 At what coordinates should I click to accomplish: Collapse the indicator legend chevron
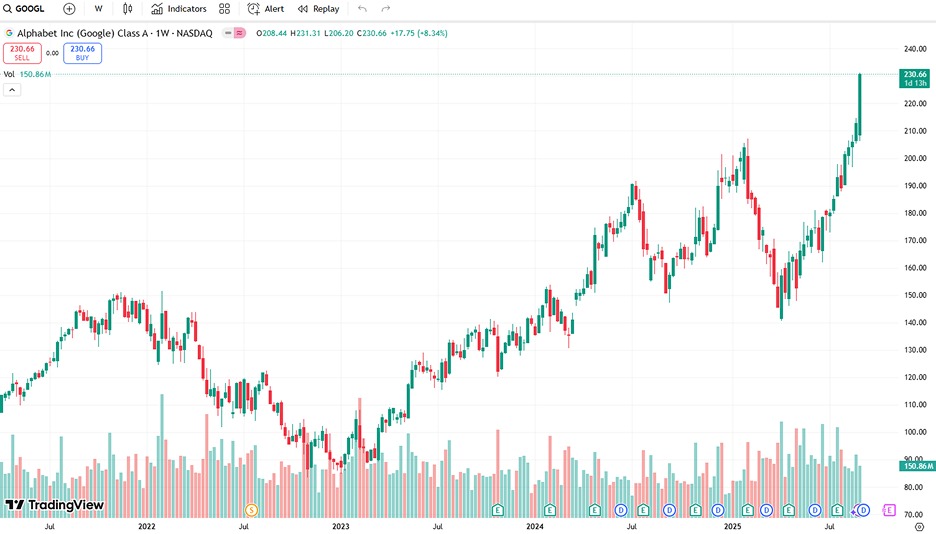click(x=12, y=90)
